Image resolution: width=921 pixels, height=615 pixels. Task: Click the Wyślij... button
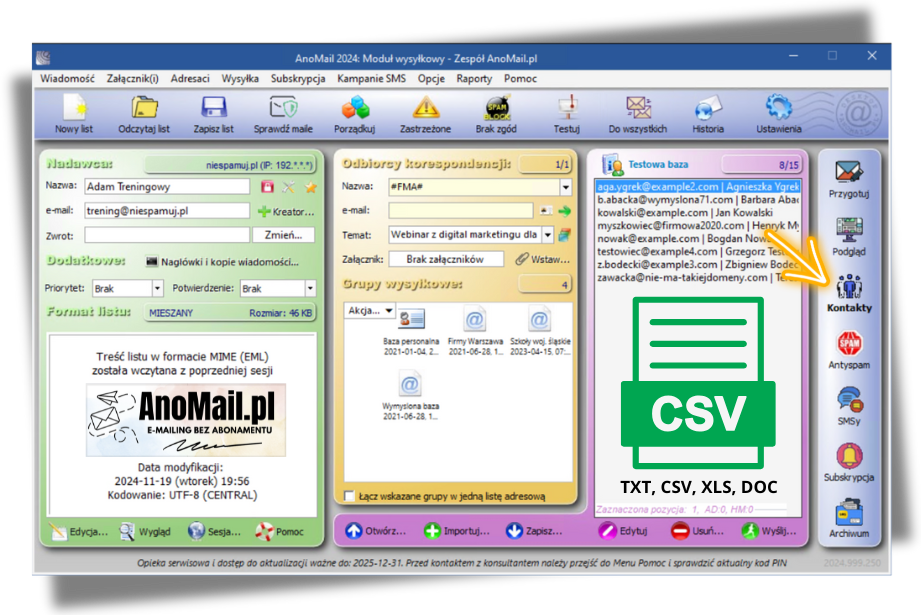coord(769,531)
